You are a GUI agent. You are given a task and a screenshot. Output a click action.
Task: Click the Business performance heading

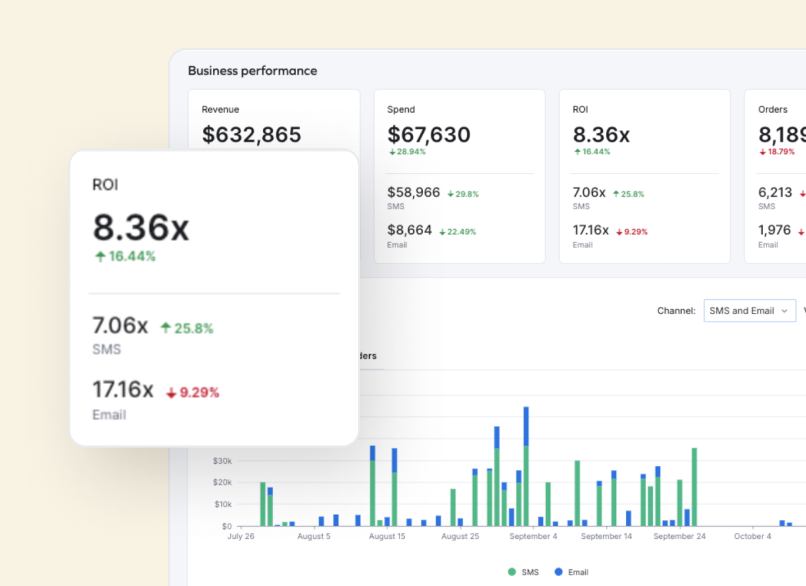pyautogui.click(x=252, y=71)
